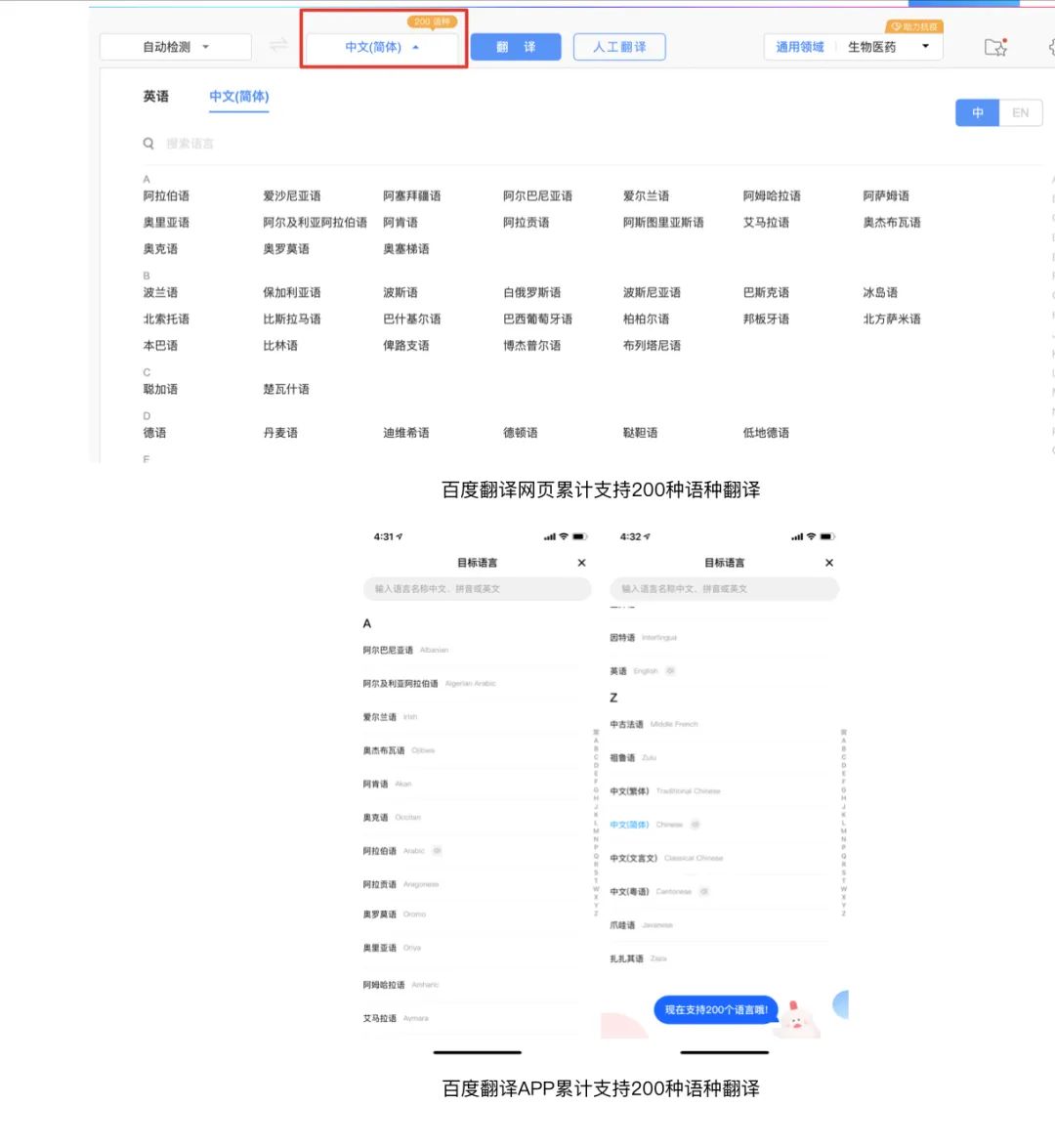The width and height of the screenshot is (1055, 1148).
Task: Click the blue 翻译 button
Action: point(516,47)
